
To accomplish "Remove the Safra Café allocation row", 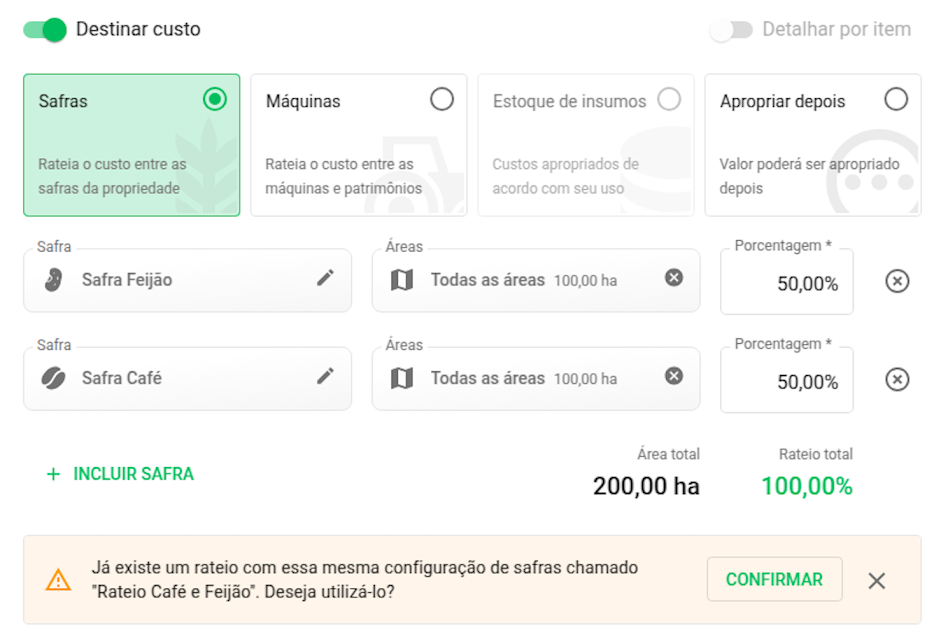I will tap(897, 380).
